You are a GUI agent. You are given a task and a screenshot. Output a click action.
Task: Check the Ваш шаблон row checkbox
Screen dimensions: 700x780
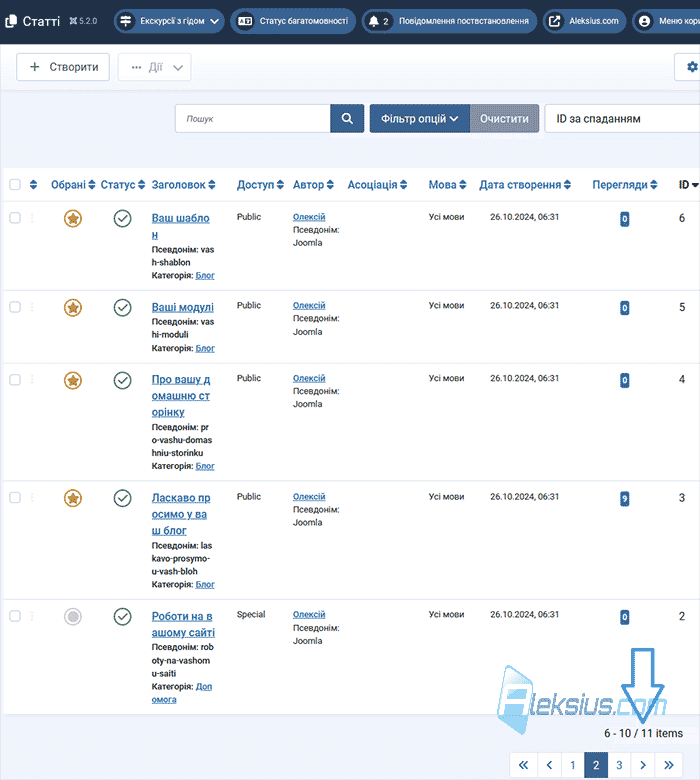pos(15,218)
